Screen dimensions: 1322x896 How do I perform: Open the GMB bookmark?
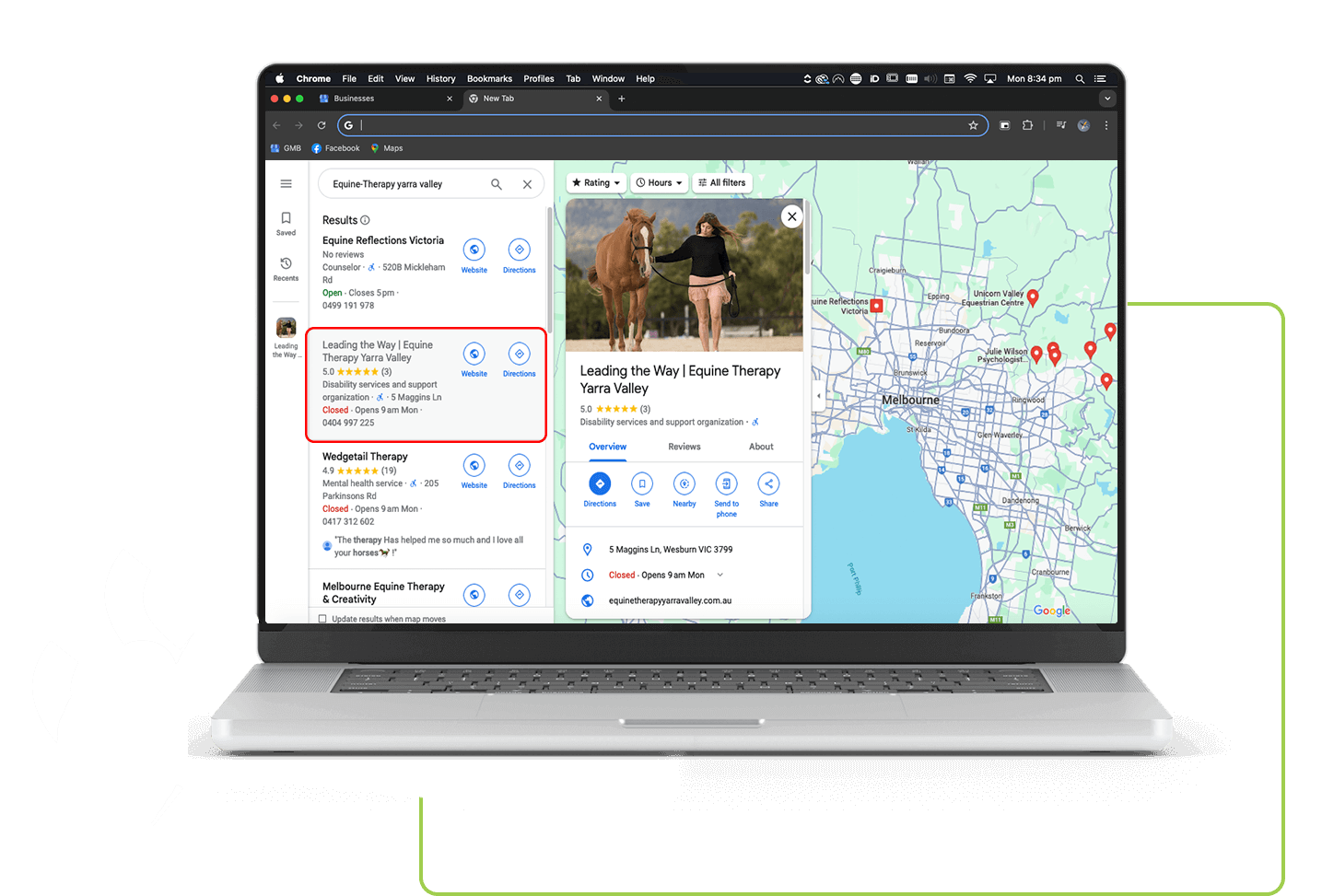286,148
